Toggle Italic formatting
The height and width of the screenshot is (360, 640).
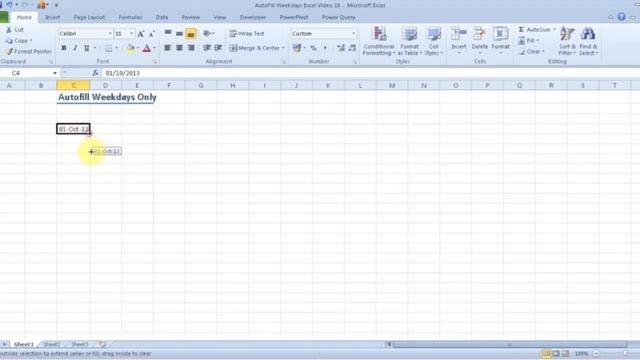75,48
